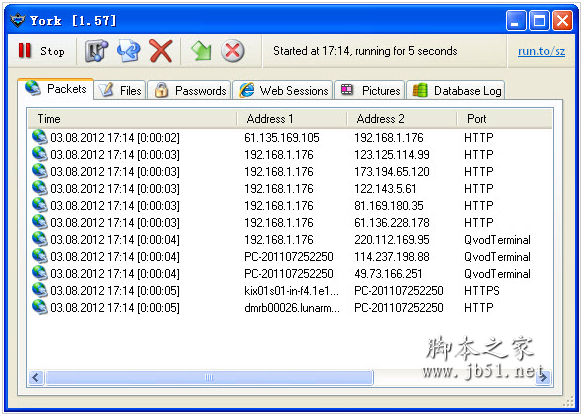Select the packet row to 49.73.166.251

[290, 273]
